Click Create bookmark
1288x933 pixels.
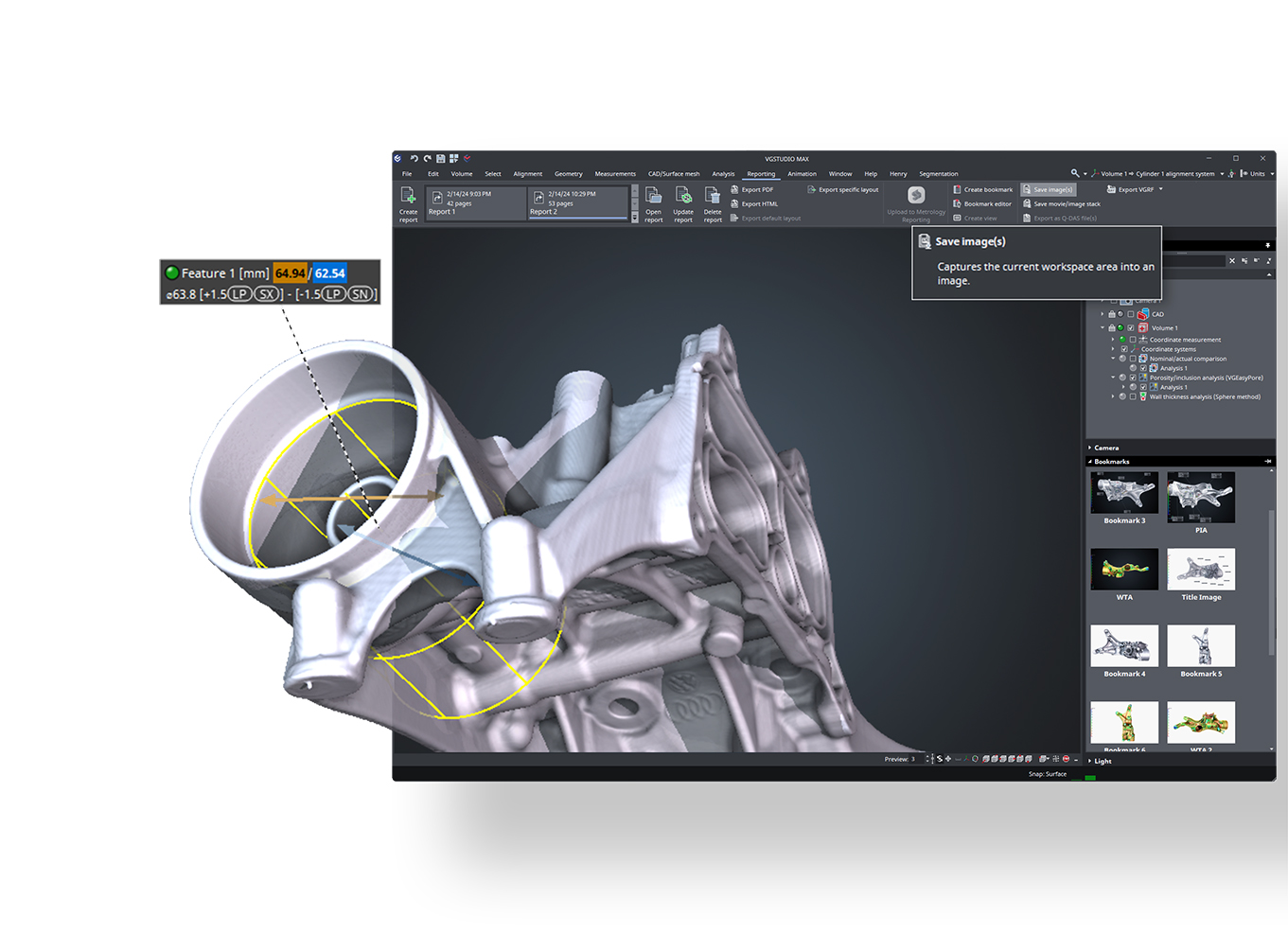point(983,189)
